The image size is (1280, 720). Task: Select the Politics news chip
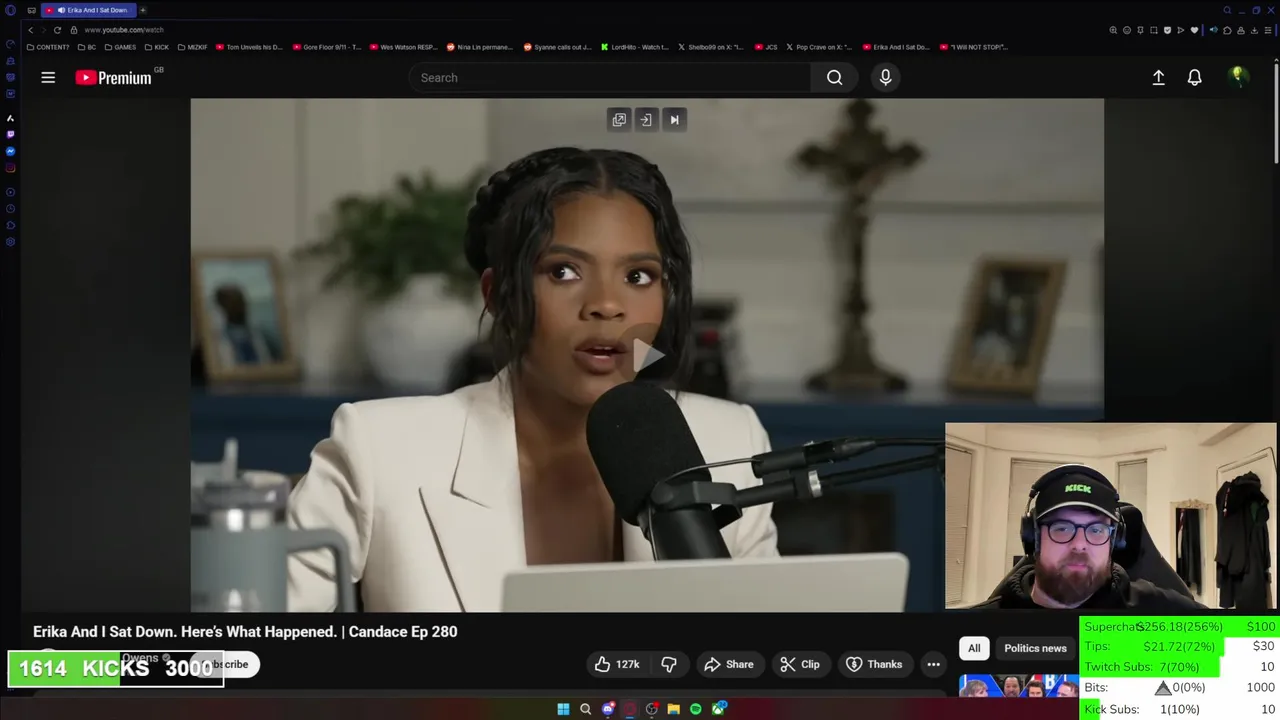point(1035,648)
